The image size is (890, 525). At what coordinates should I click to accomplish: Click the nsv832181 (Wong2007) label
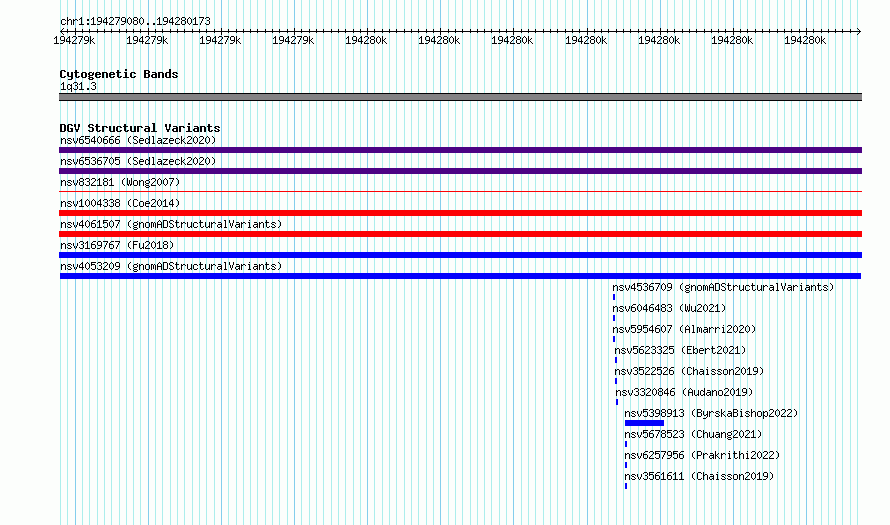pyautogui.click(x=120, y=182)
